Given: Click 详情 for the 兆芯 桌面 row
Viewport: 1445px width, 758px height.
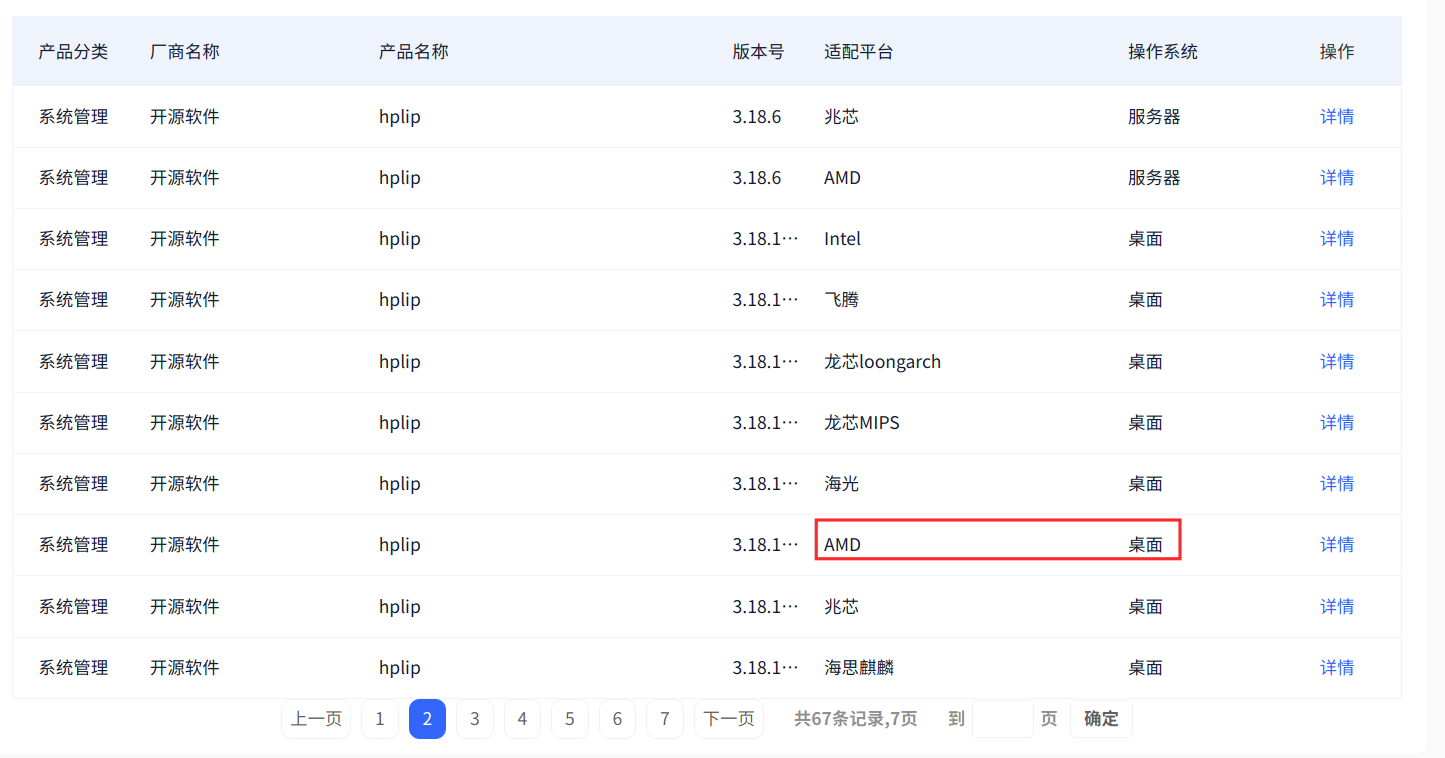Looking at the screenshot, I should tap(1336, 607).
